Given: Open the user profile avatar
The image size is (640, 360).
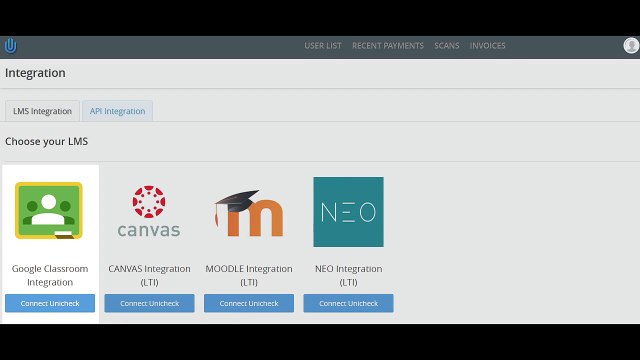Looking at the screenshot, I should tap(631, 45).
